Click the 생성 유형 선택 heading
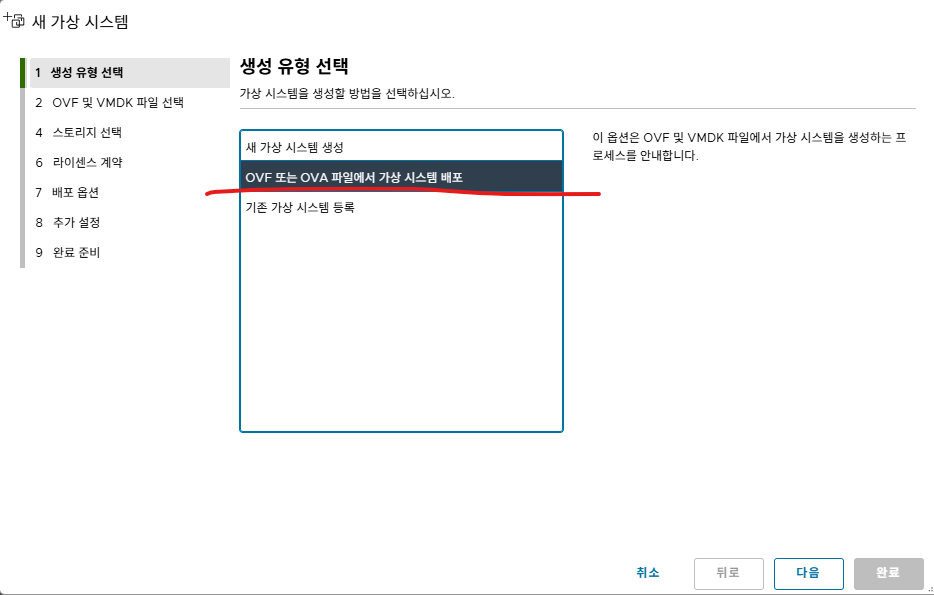Screen dimensions: 934x595 click(x=294, y=66)
